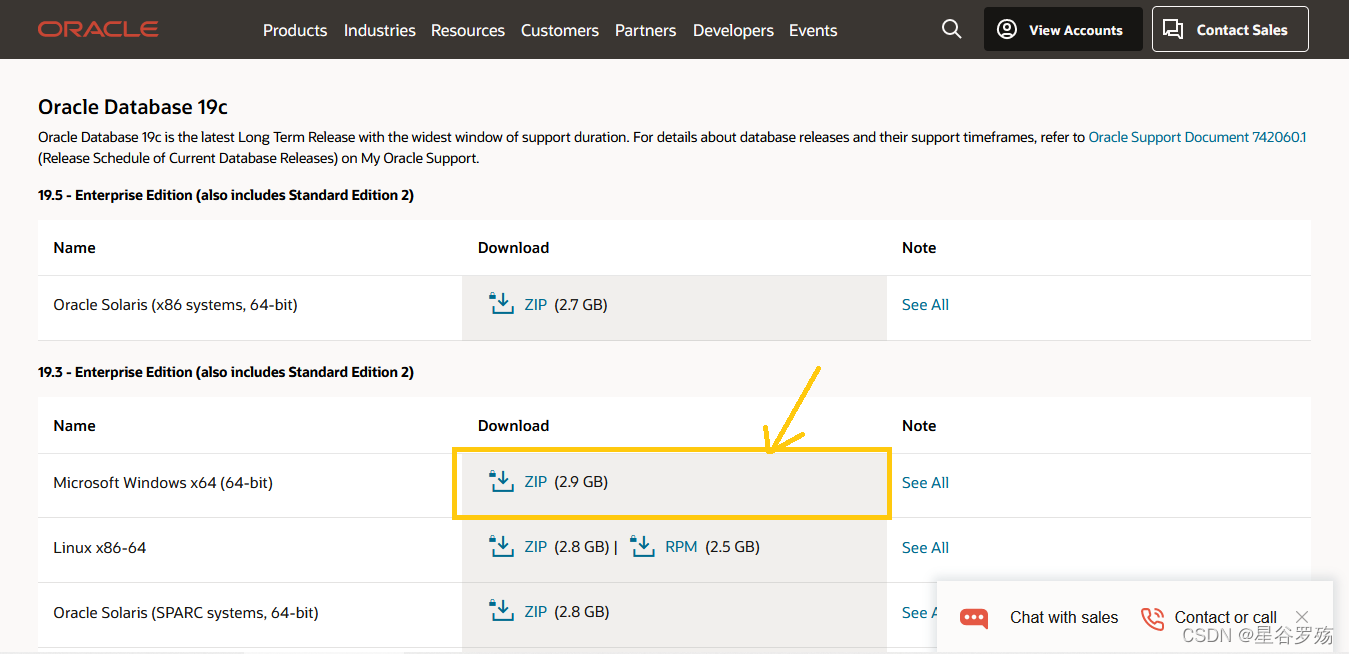Click See All for Oracle Solaris x86 row
Screen dimensions: 1349x654
(925, 304)
